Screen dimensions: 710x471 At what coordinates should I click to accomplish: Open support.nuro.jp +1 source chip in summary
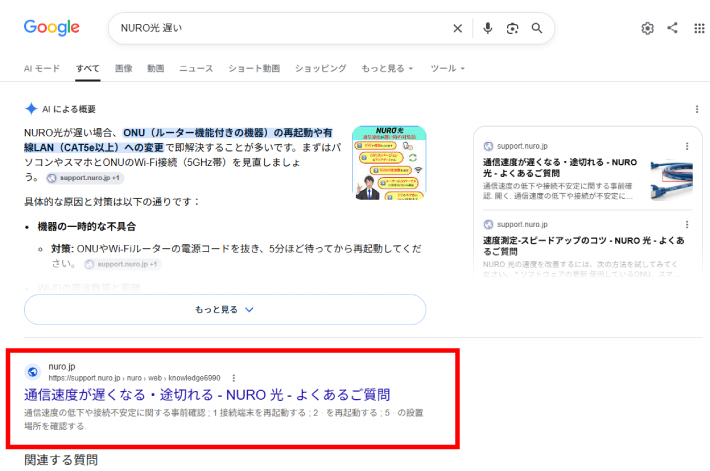pyautogui.click(x=85, y=178)
